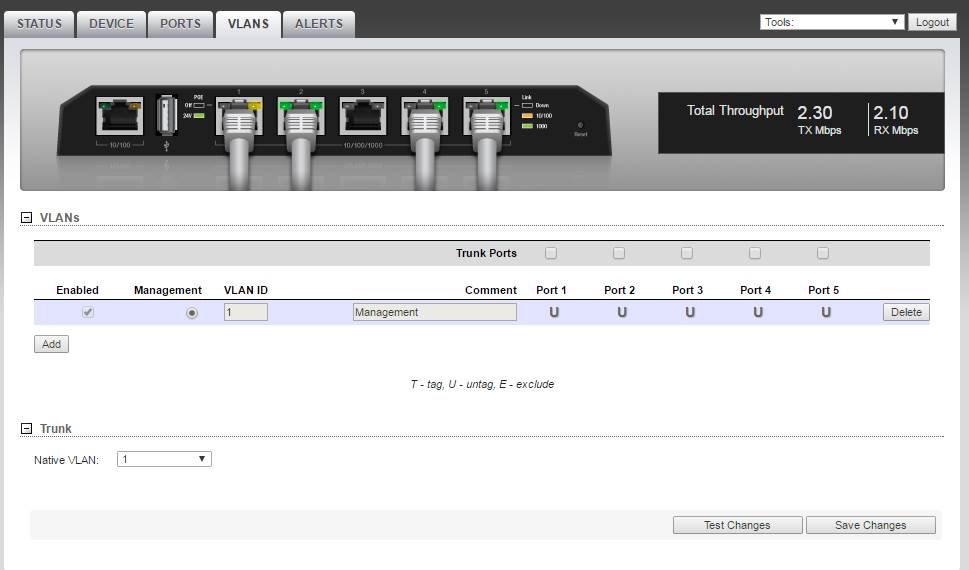Collapse the VLANs section
Image resolution: width=969 pixels, height=570 pixels.
click(27, 218)
